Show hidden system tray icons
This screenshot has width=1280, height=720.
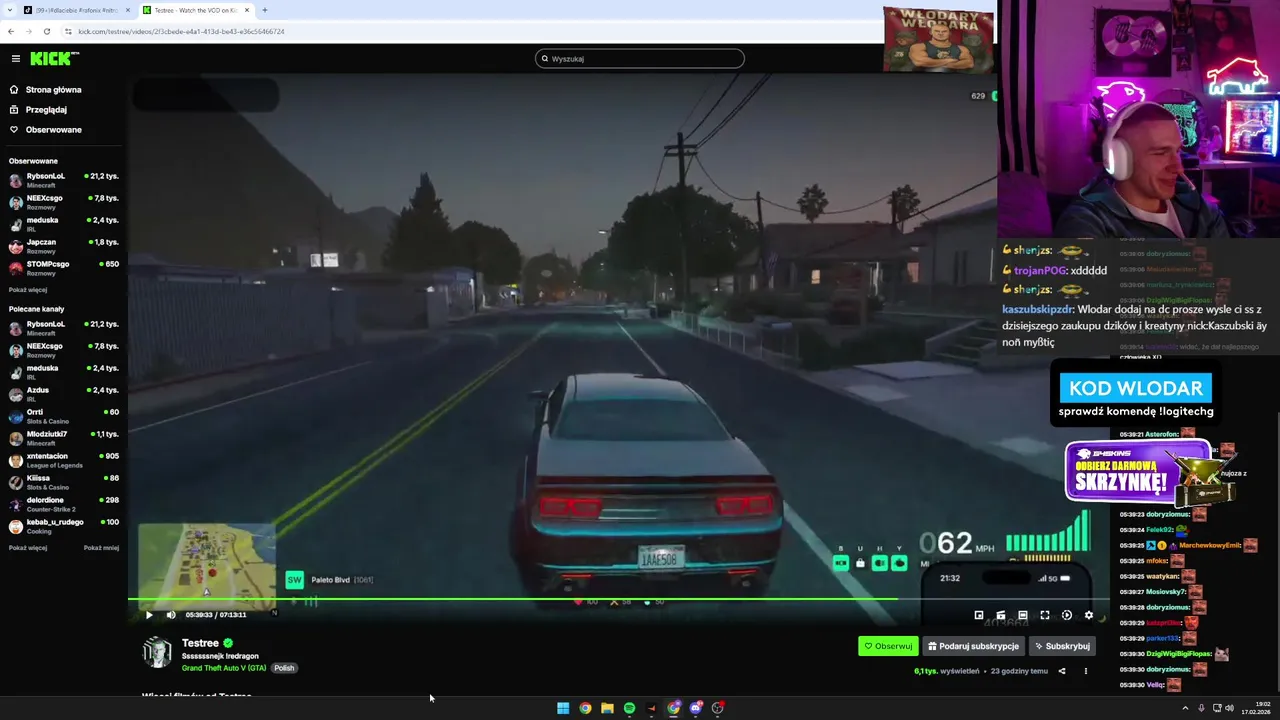coord(1186,708)
